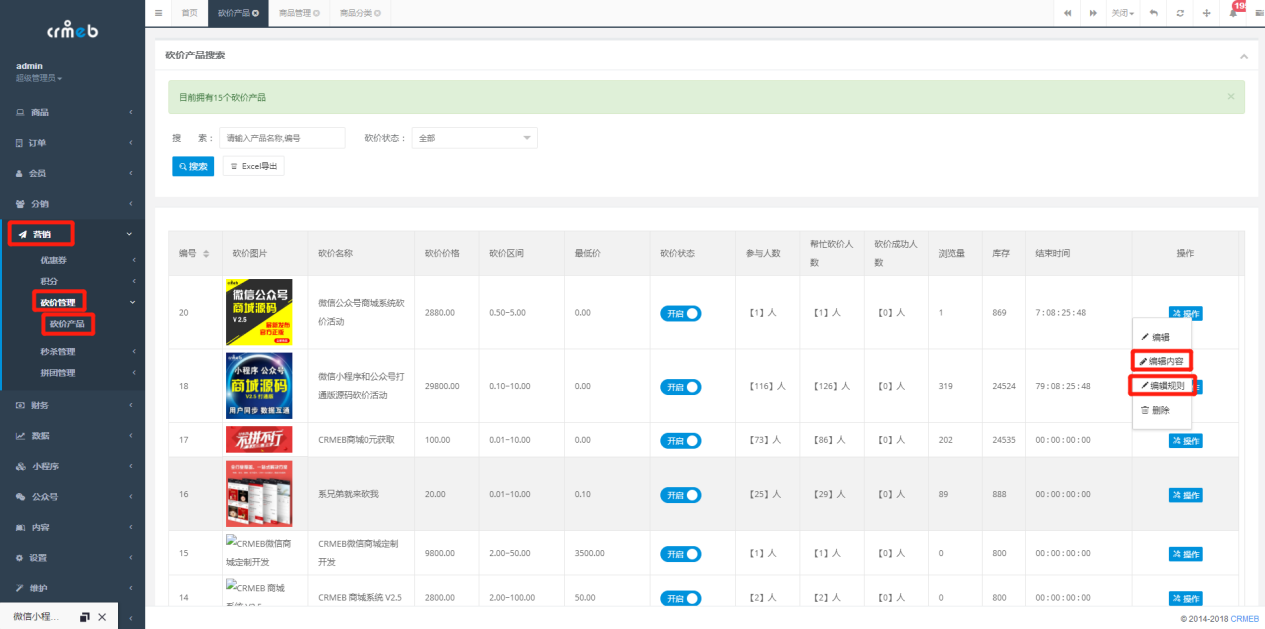Select 编辑 in the action menu
1265x629 pixels.
coord(1162,337)
